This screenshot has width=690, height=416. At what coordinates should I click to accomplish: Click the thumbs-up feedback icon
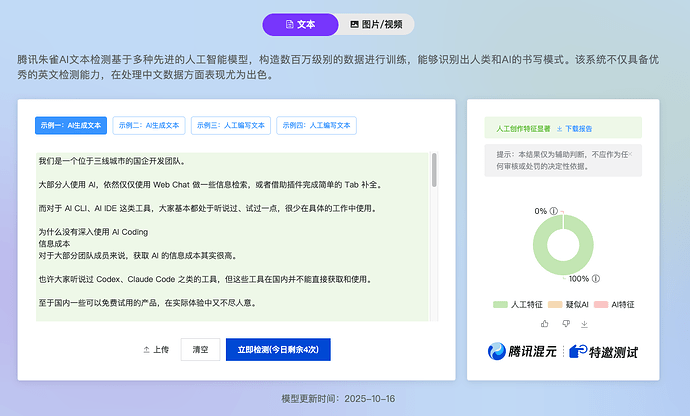545,324
